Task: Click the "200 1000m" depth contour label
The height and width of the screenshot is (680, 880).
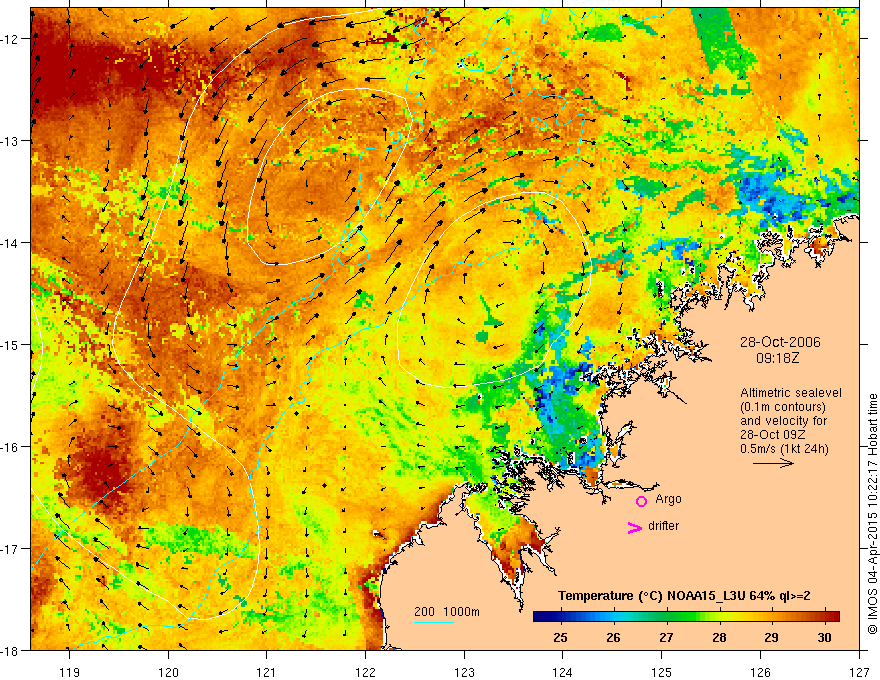Action: pos(447,612)
